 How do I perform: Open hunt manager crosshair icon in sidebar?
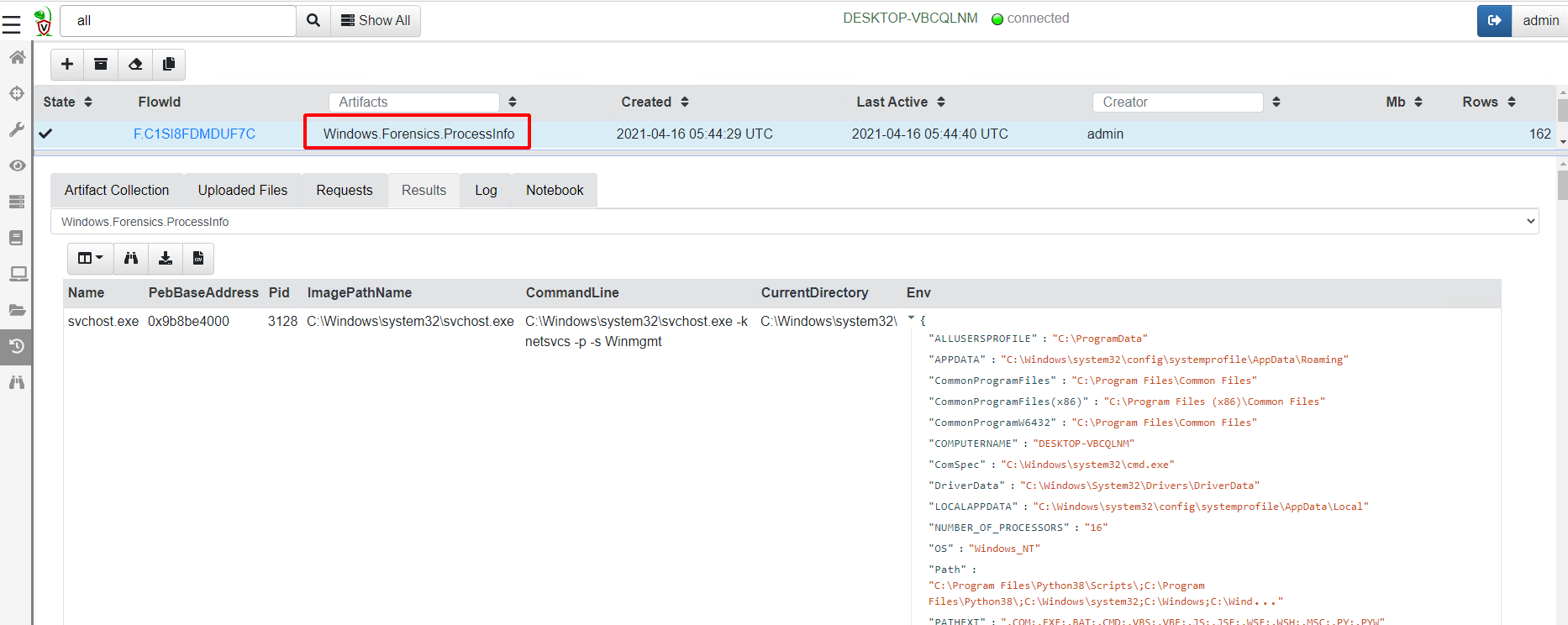(17, 93)
